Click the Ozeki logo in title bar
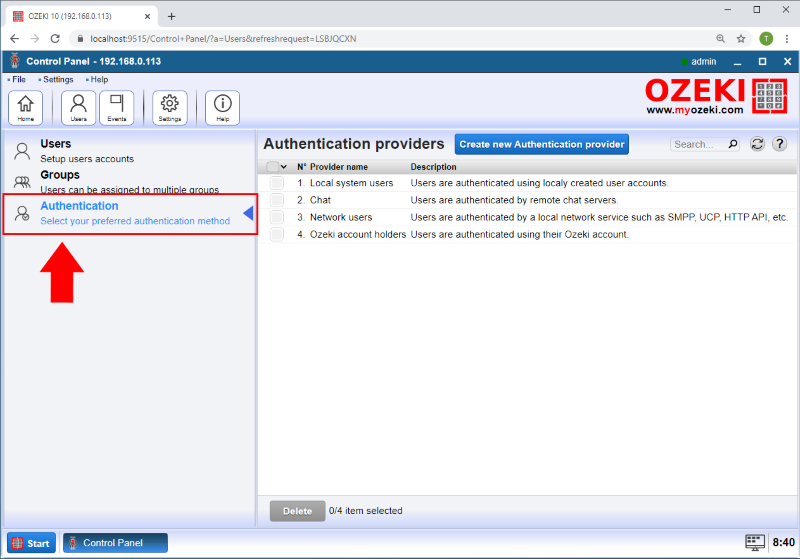Viewport: 800px width, 559px height. (15, 61)
